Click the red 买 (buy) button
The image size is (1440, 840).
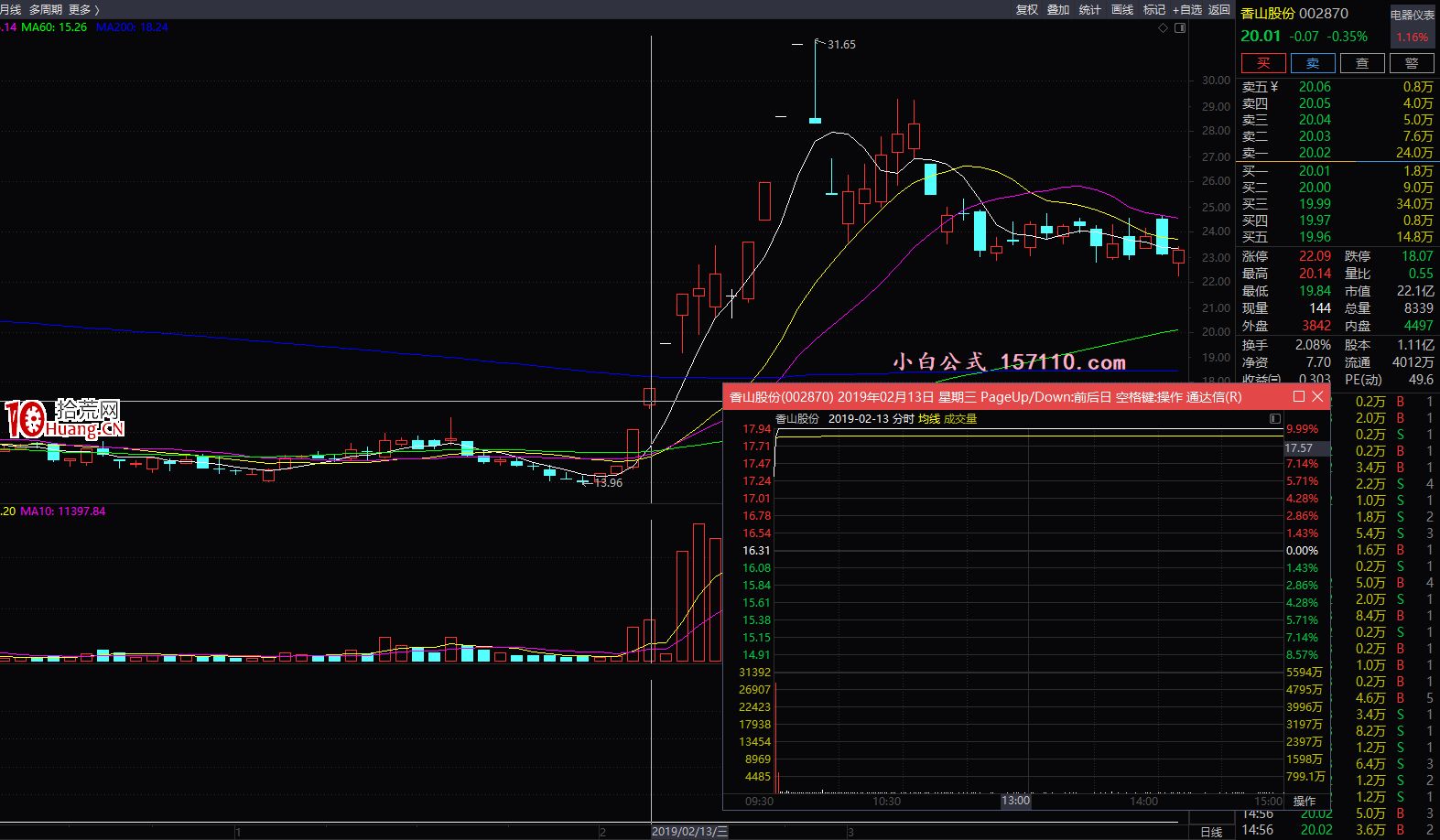click(1263, 63)
